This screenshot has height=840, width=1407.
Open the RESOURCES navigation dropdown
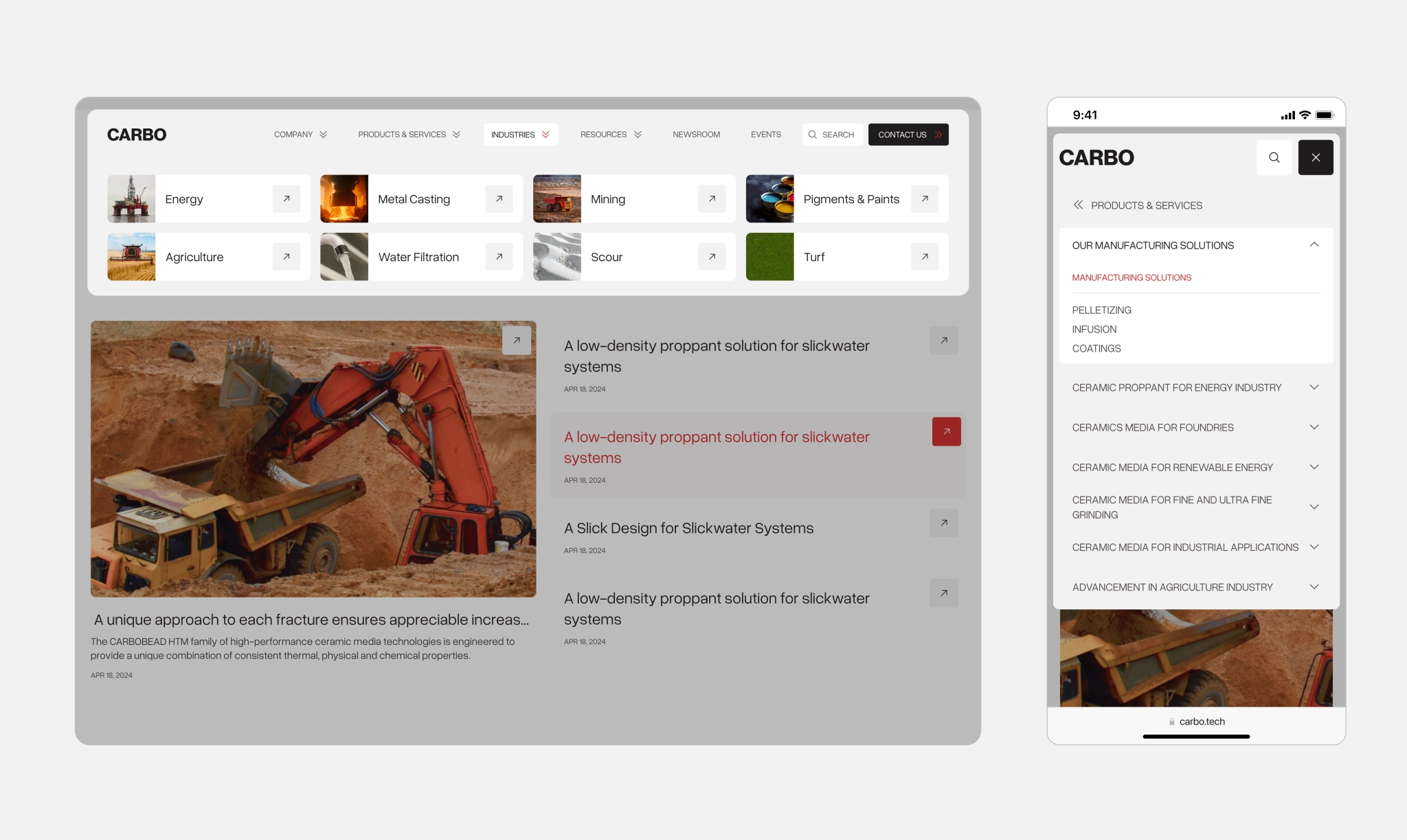coord(609,134)
